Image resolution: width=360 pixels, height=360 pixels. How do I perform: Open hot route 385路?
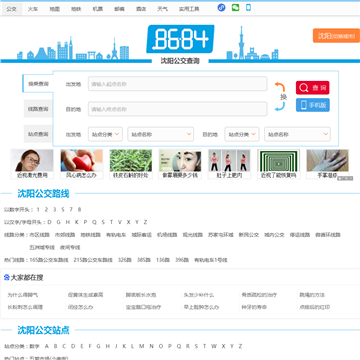144,260
